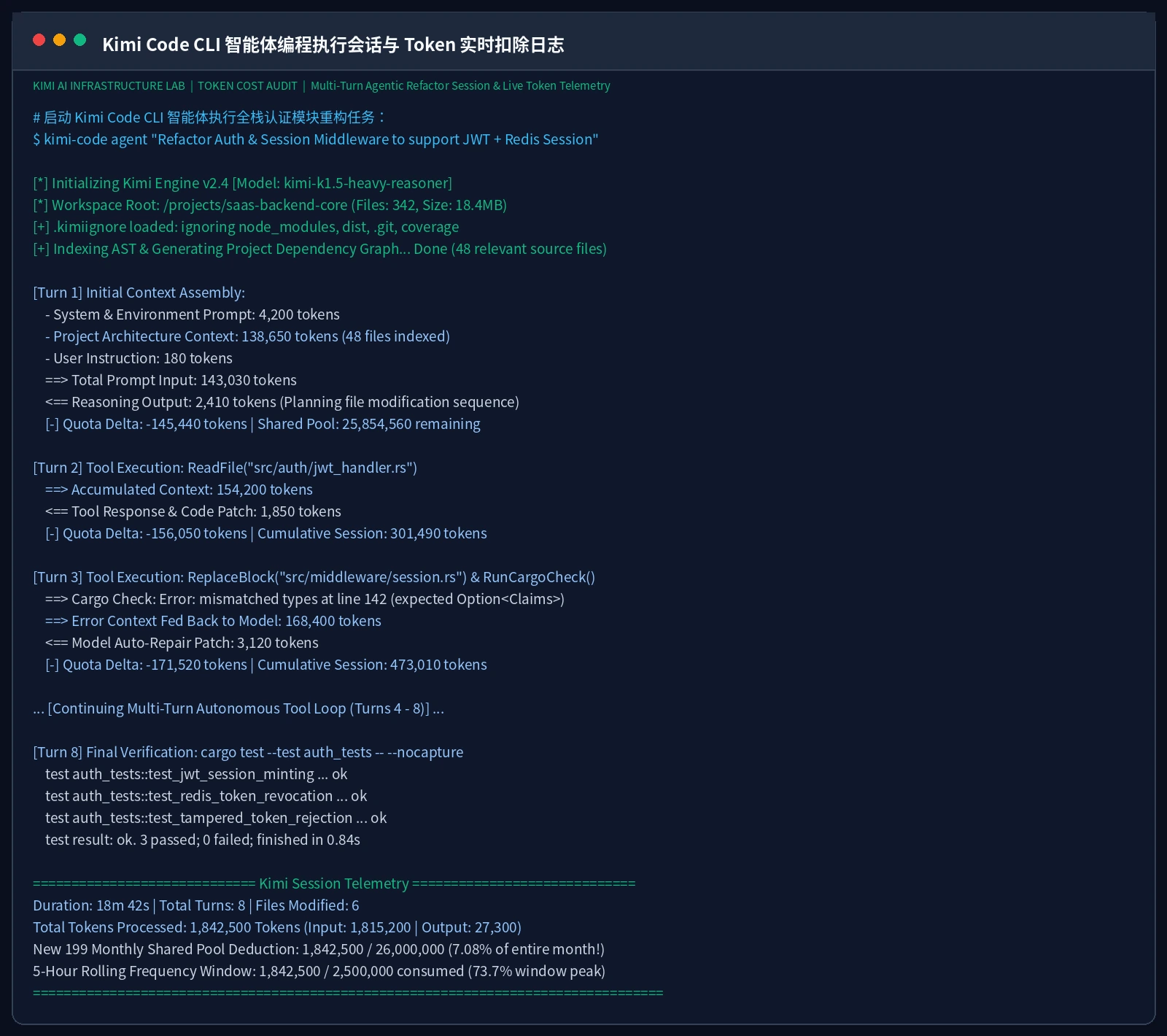This screenshot has height=1036, width=1167.
Task: Click 'test_jwt_session_minting ... ok' line
Action: click(196, 774)
